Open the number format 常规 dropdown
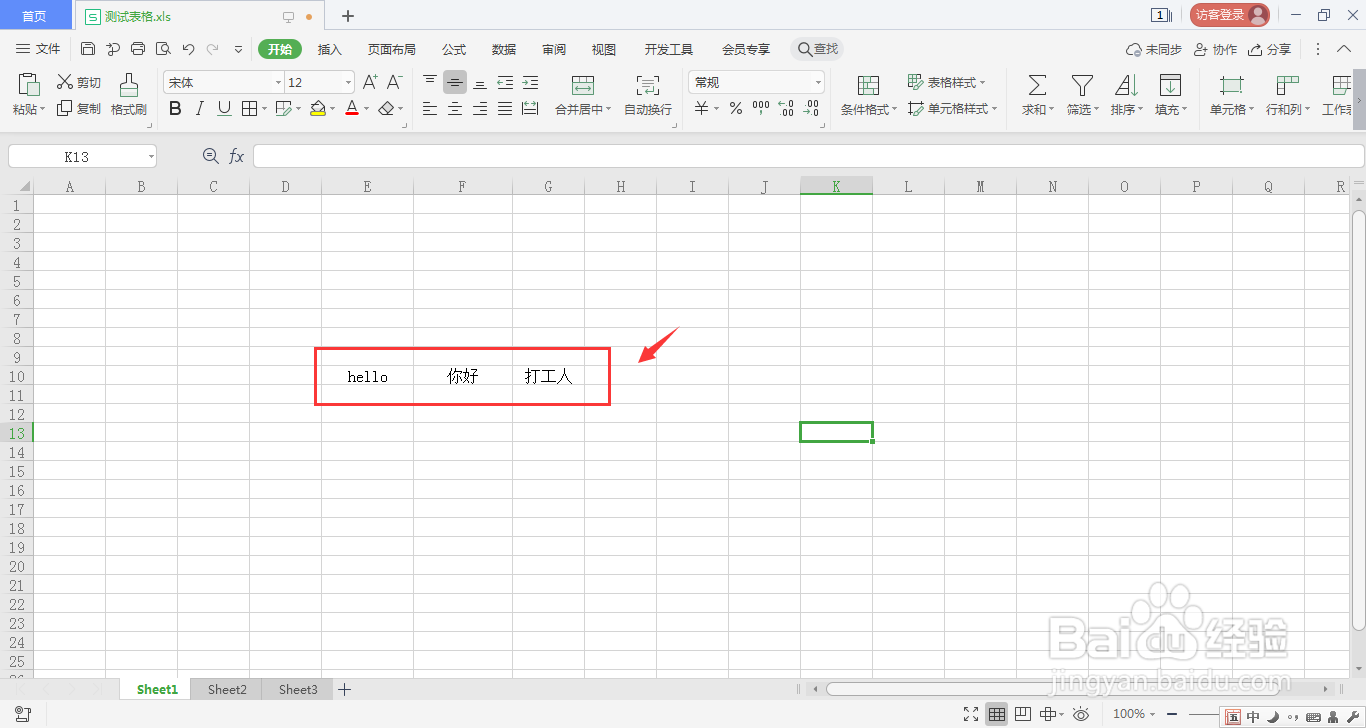Image resolution: width=1366 pixels, height=728 pixels. pyautogui.click(x=818, y=83)
